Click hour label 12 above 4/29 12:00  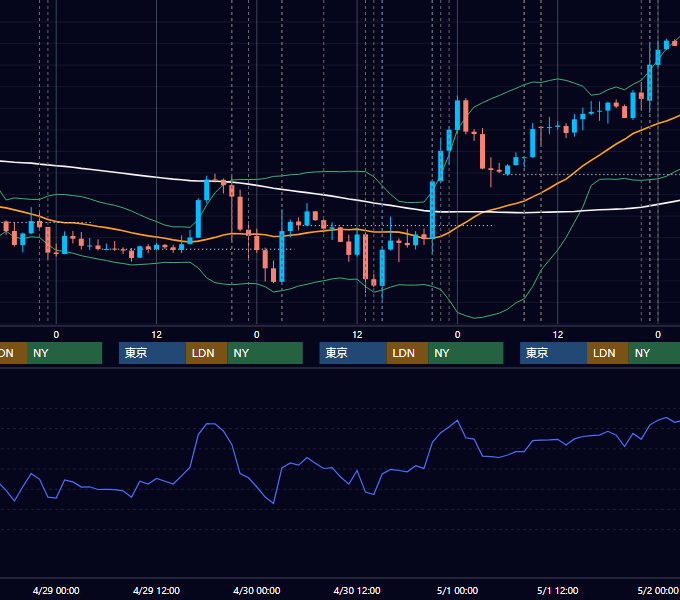point(157,335)
